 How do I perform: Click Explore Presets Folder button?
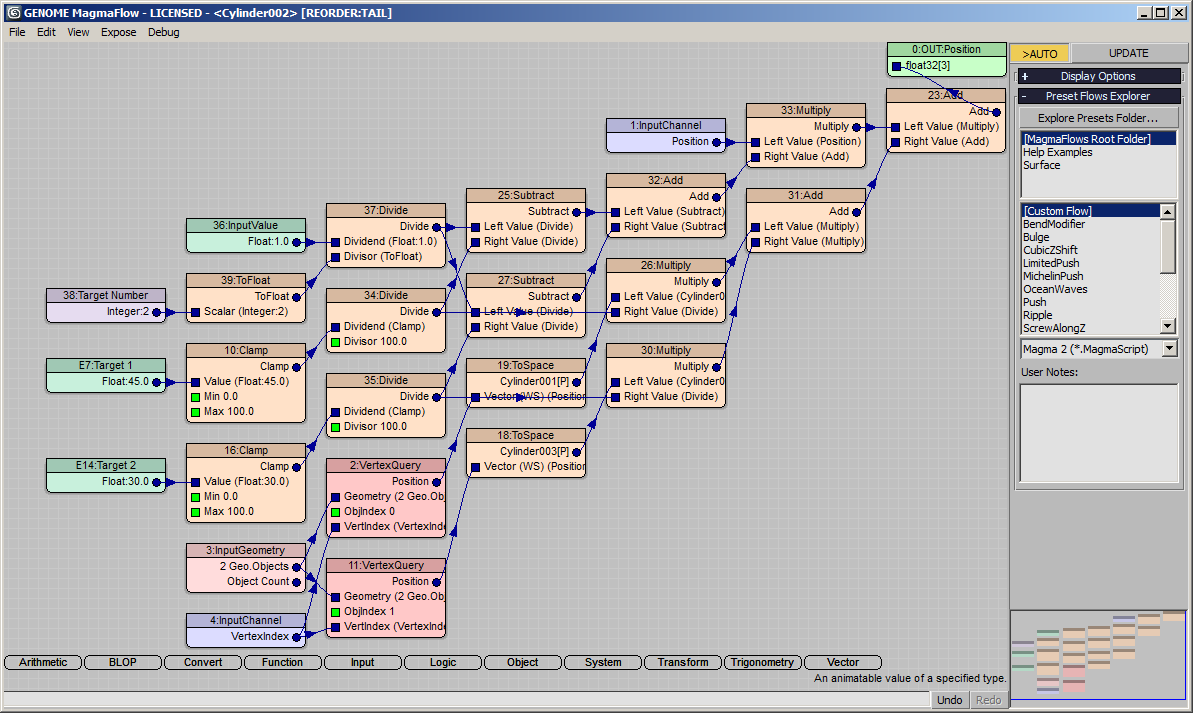click(1098, 118)
